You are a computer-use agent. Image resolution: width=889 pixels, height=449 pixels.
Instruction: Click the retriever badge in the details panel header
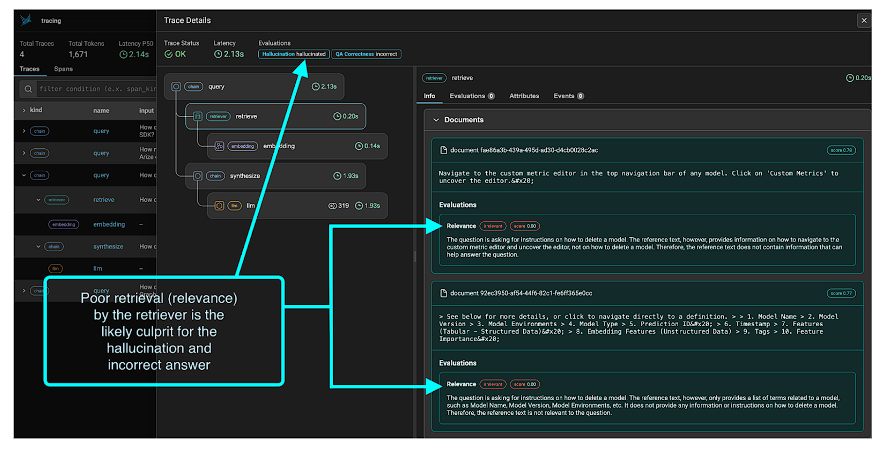434,78
